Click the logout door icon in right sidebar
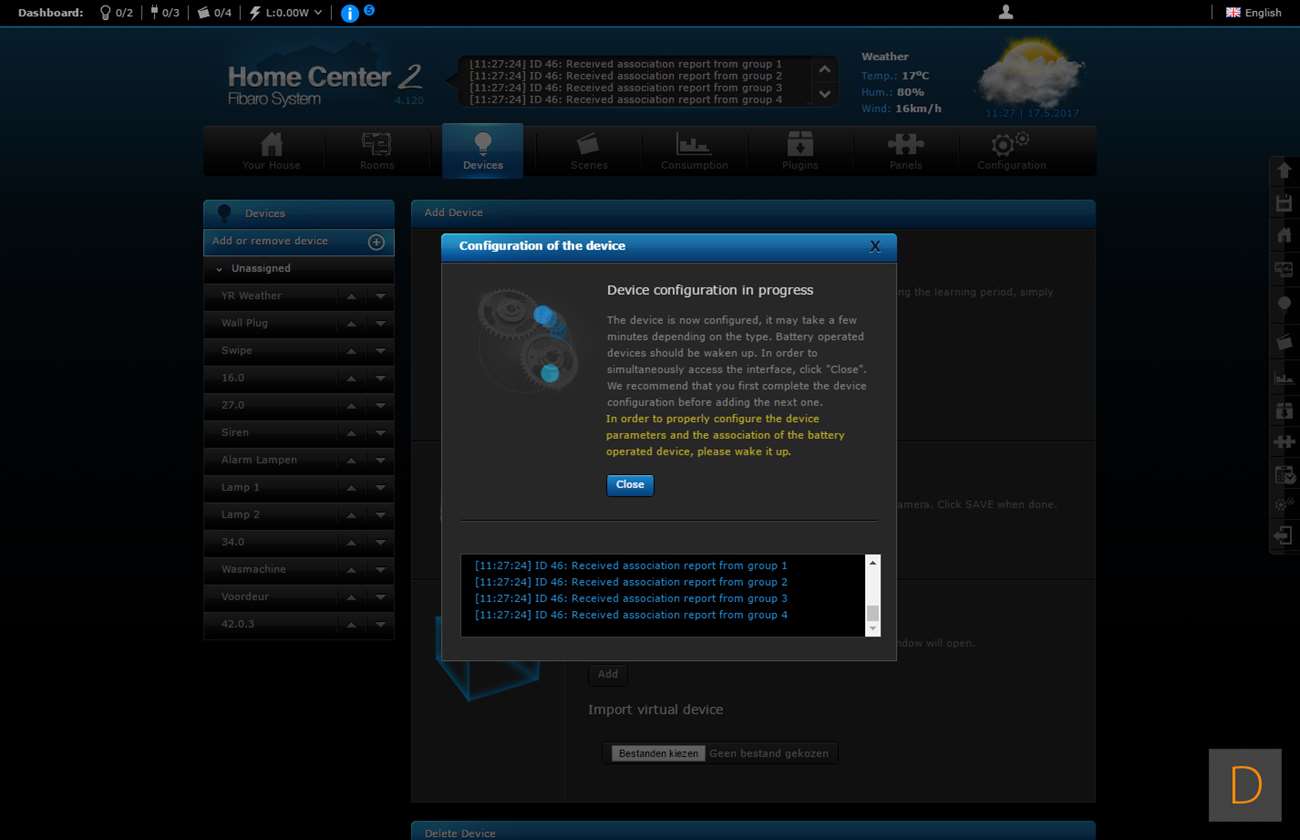 [1284, 536]
